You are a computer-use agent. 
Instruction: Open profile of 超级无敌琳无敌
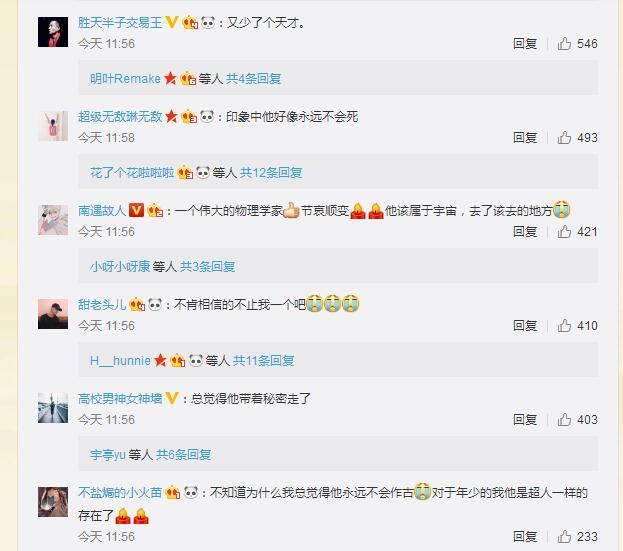[120, 116]
